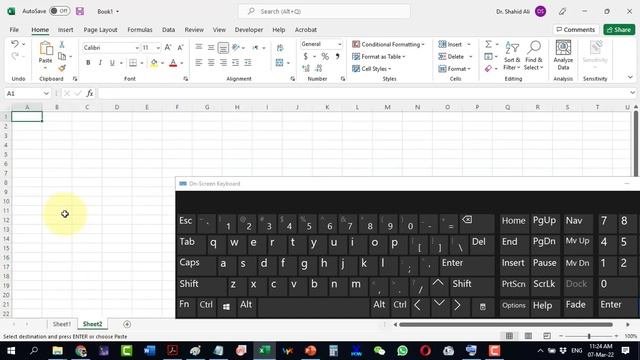Click the green Share button
Viewport: 640px width, 360px height.
[619, 29]
